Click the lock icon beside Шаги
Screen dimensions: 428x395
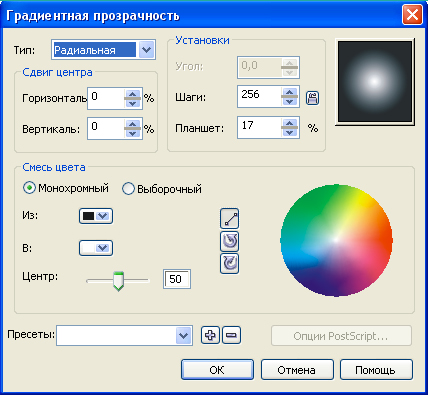pyautogui.click(x=312, y=98)
